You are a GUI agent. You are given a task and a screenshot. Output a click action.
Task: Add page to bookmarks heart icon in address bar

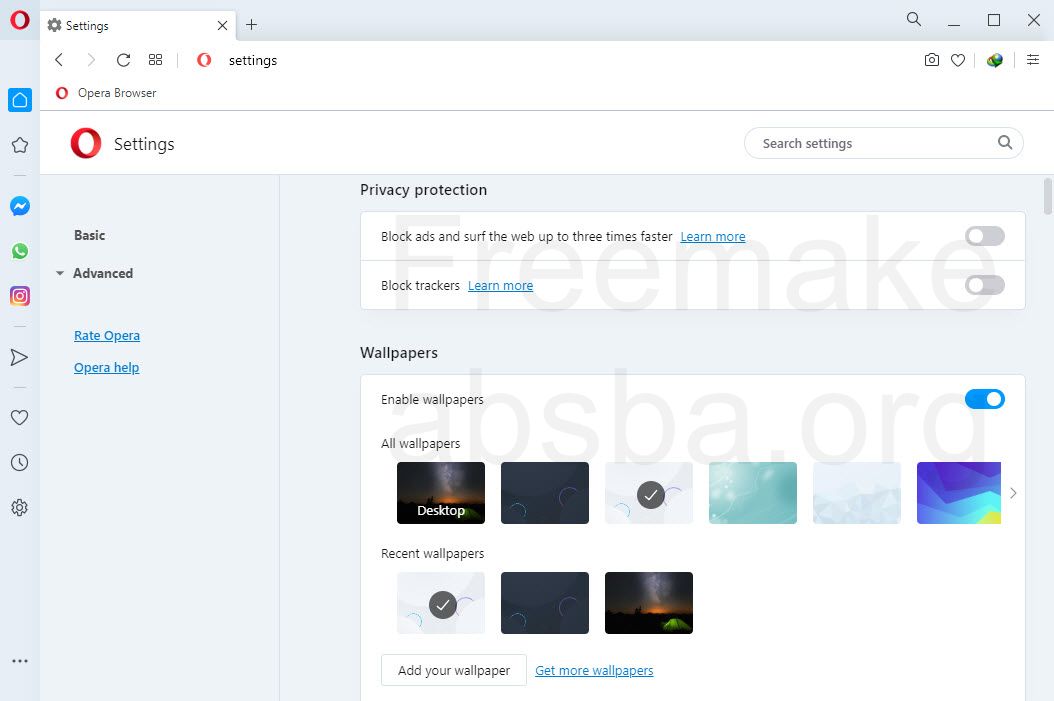pos(958,60)
